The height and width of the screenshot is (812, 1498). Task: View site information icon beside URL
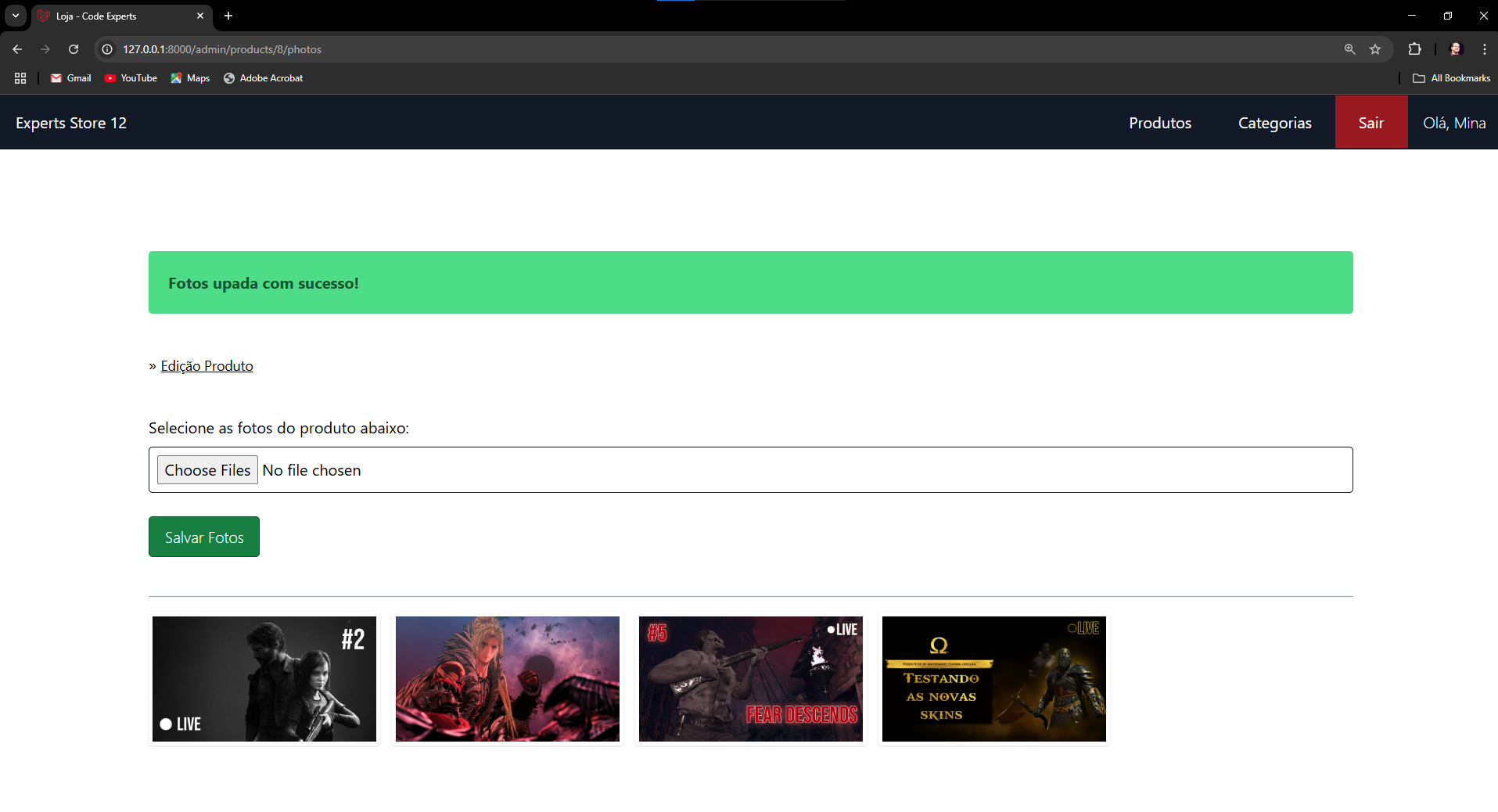click(108, 49)
